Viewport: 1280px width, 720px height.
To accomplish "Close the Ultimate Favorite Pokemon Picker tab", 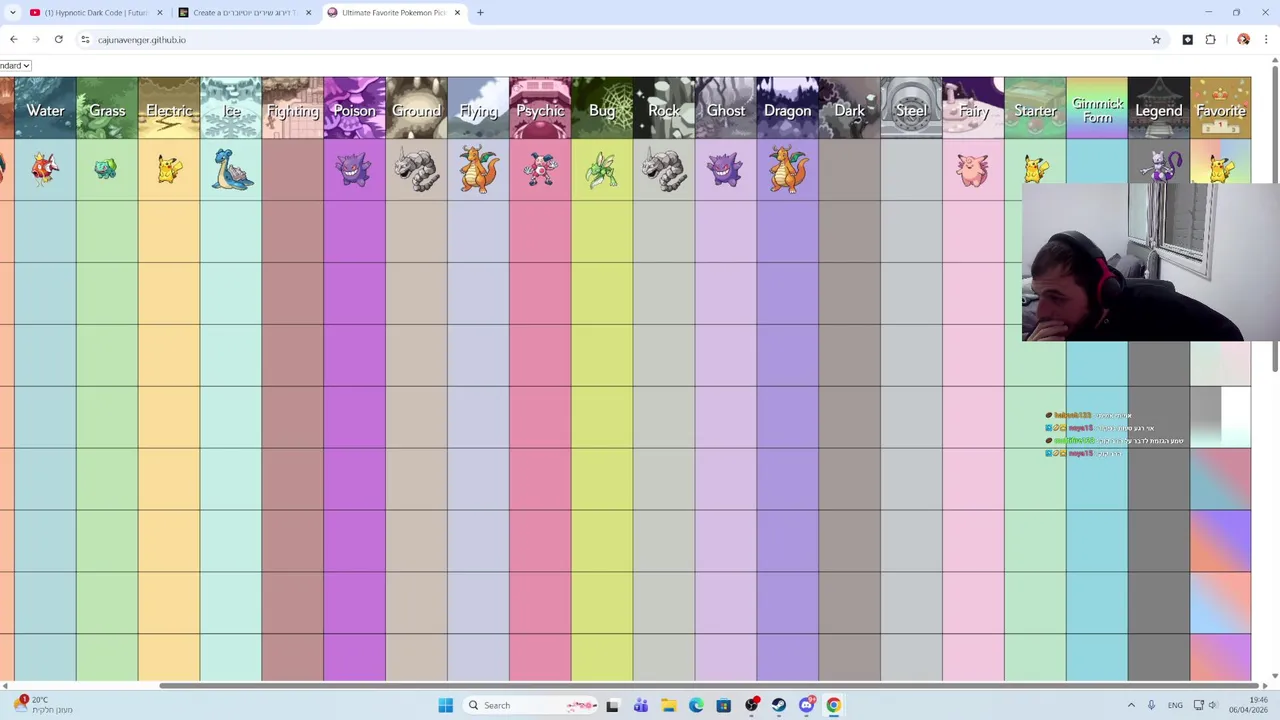I will [x=457, y=13].
